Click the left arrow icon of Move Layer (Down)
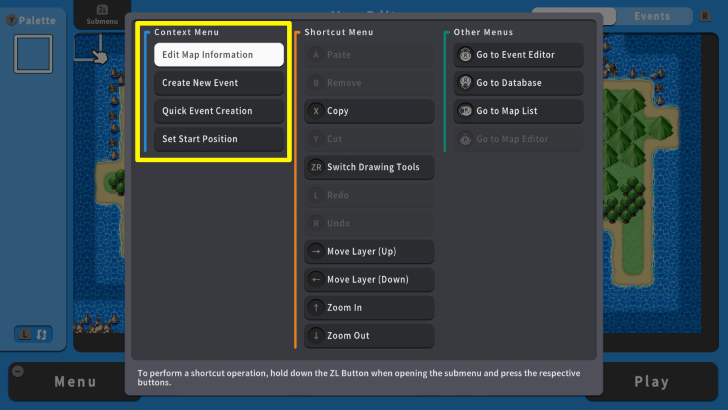This screenshot has height=410, width=728. [x=316, y=280]
